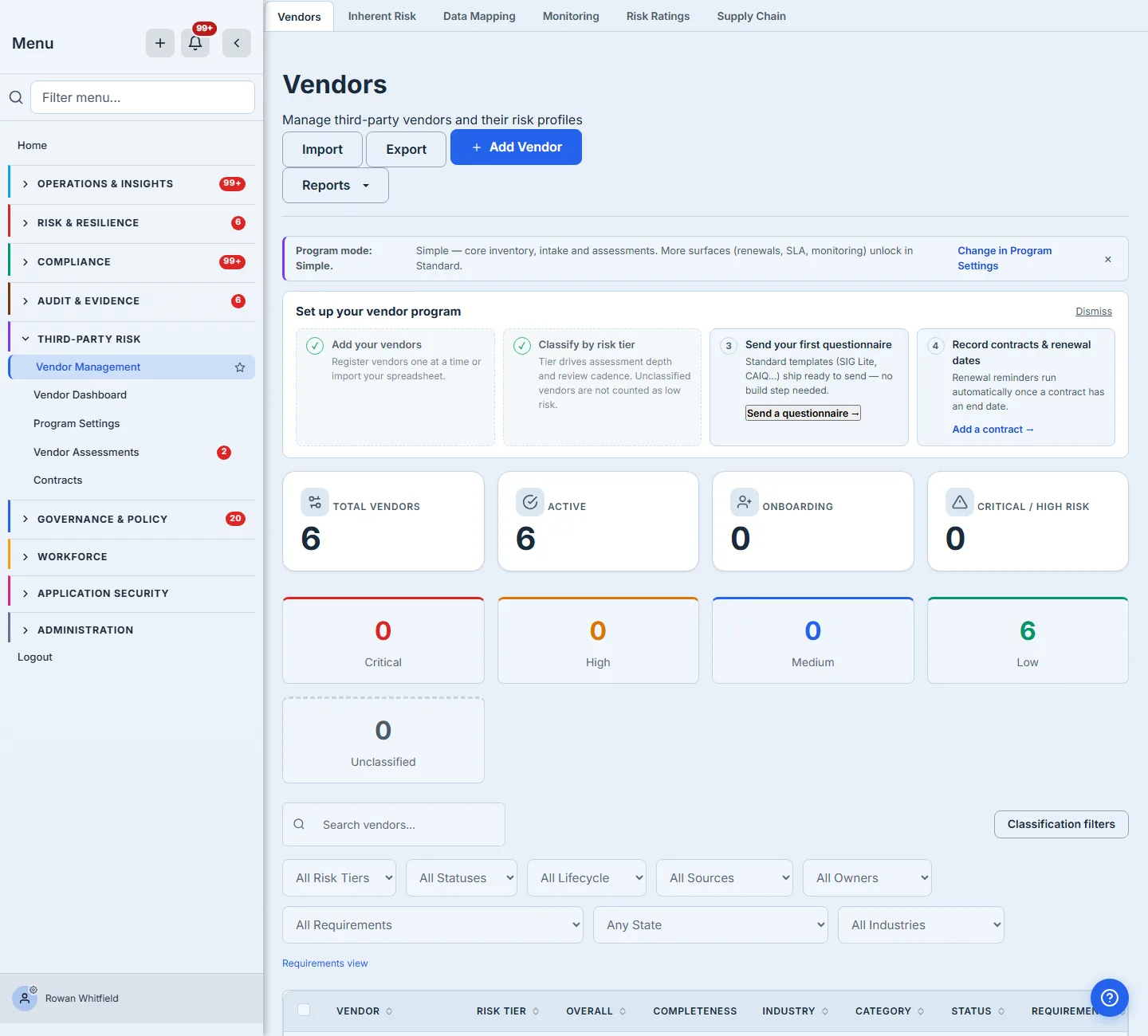The height and width of the screenshot is (1036, 1148).
Task: Open Classification filters
Action: point(1061,824)
